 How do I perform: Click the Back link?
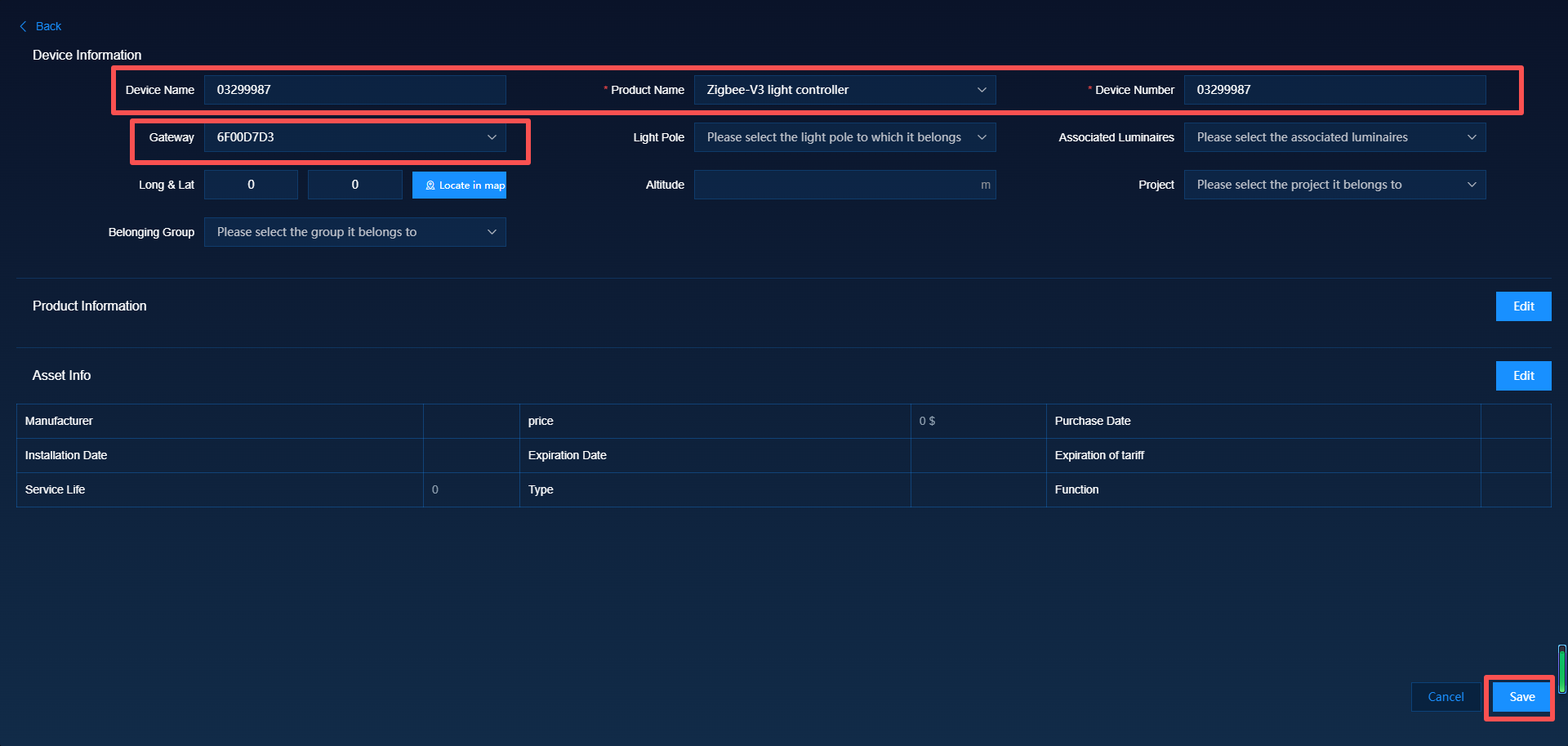click(x=48, y=26)
